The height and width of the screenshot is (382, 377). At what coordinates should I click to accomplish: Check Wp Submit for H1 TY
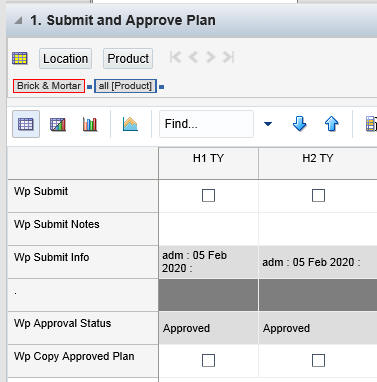208,196
